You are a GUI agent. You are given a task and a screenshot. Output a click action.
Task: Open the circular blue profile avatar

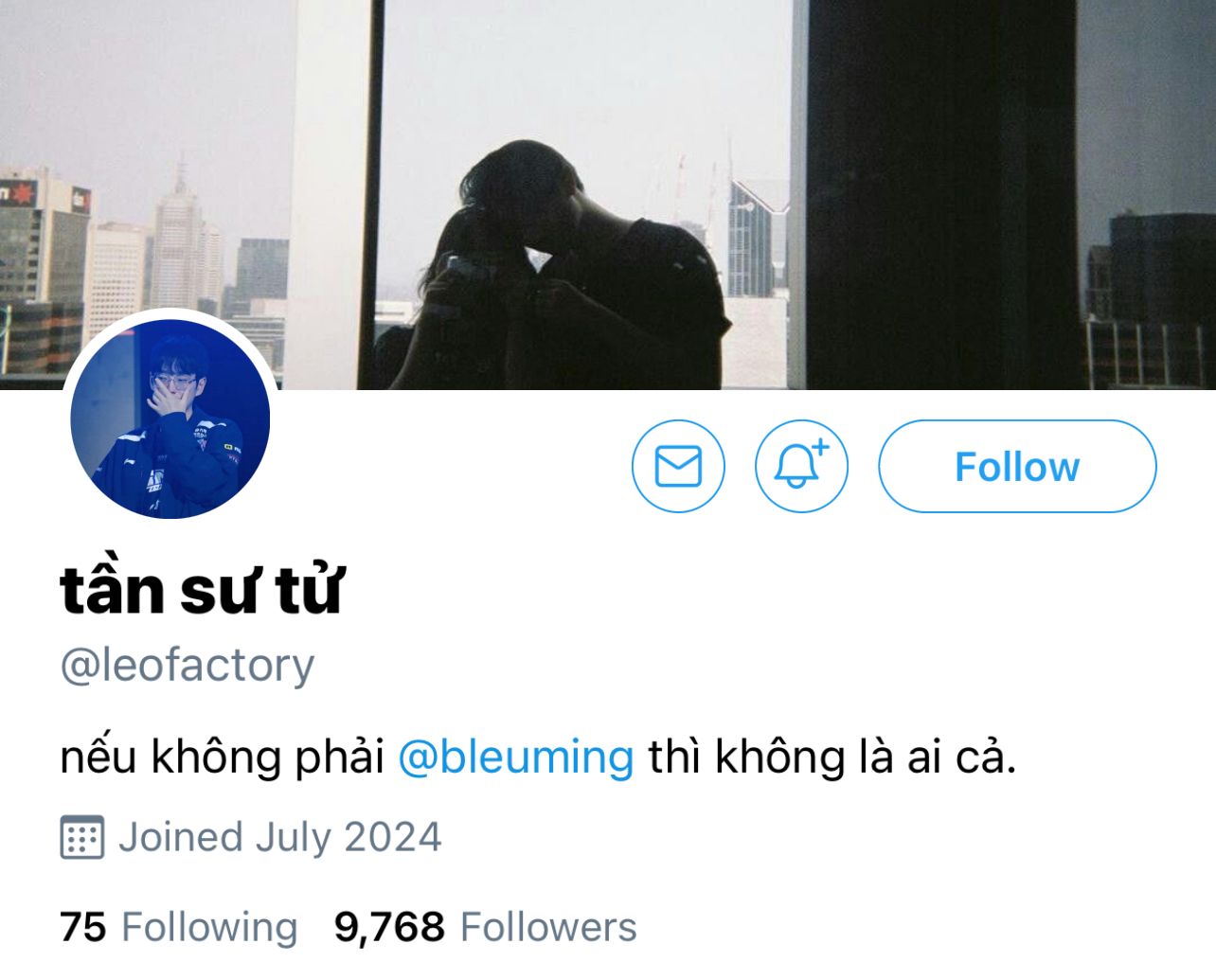pyautogui.click(x=170, y=419)
